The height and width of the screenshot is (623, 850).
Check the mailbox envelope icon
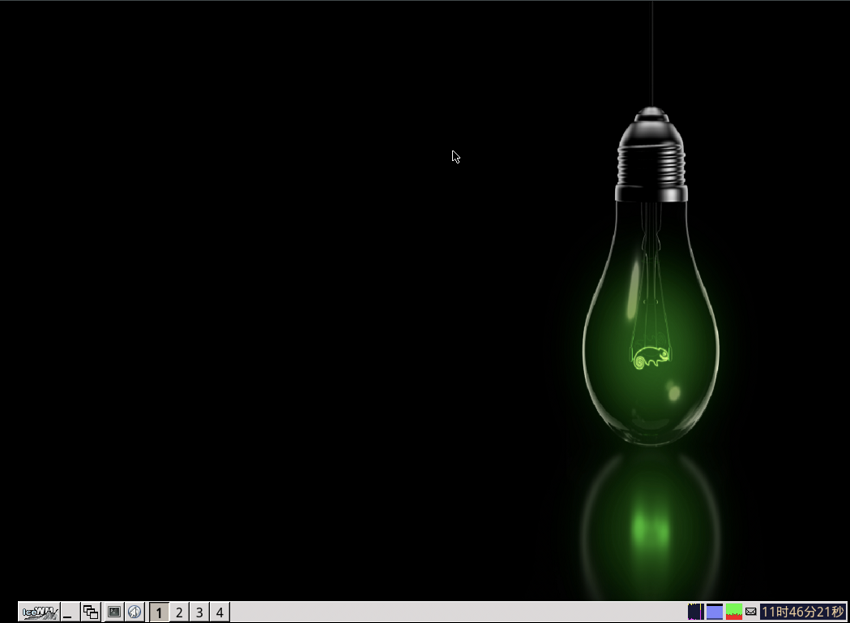click(751, 612)
